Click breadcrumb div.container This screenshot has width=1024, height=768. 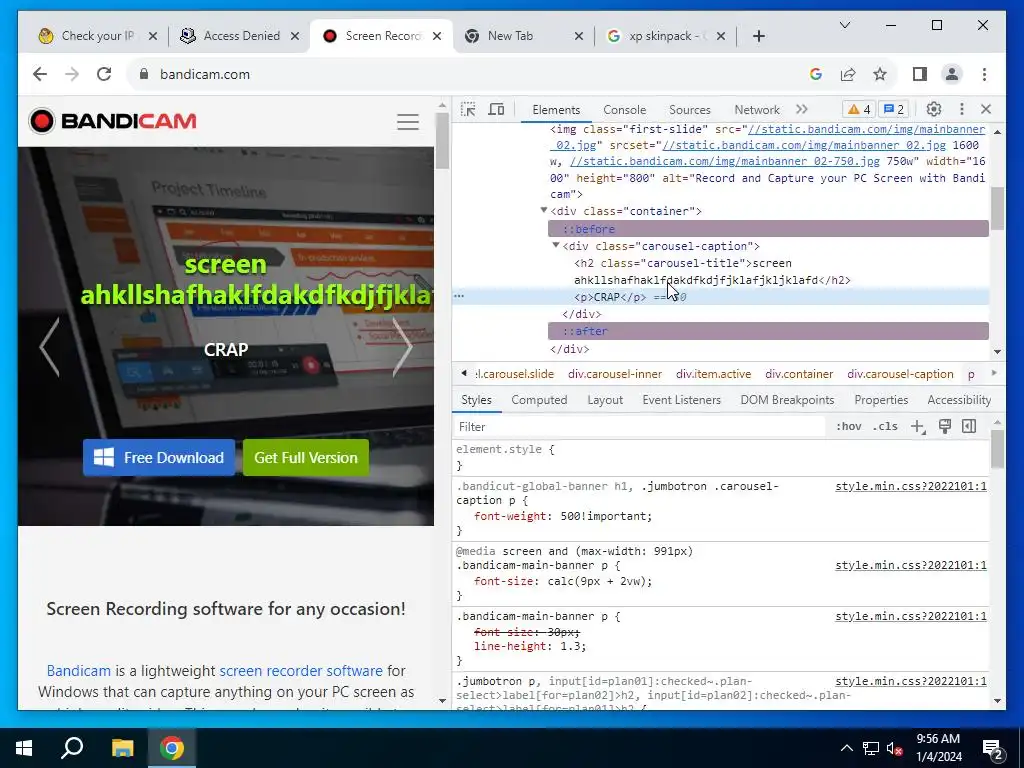(799, 374)
